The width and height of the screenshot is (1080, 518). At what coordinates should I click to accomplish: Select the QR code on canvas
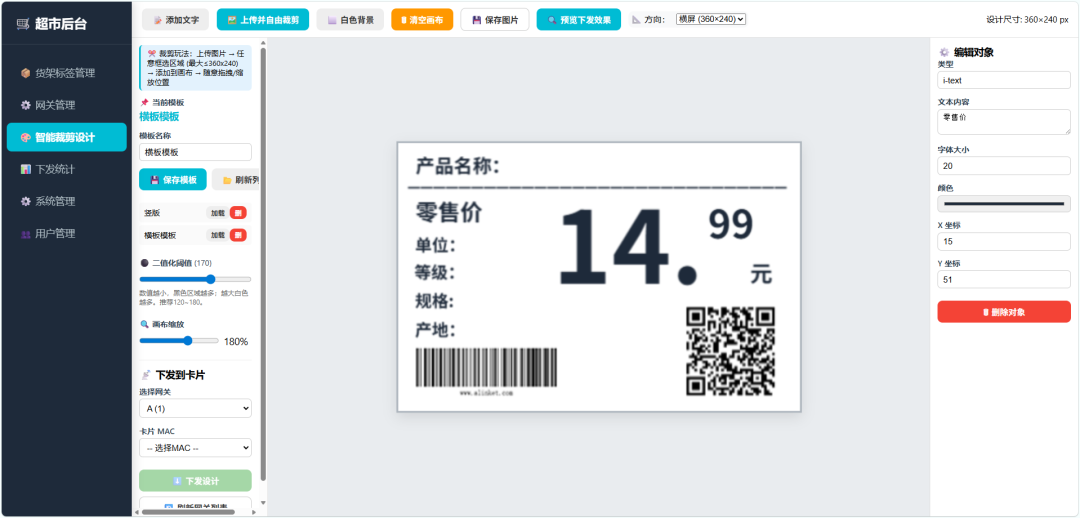coord(731,351)
